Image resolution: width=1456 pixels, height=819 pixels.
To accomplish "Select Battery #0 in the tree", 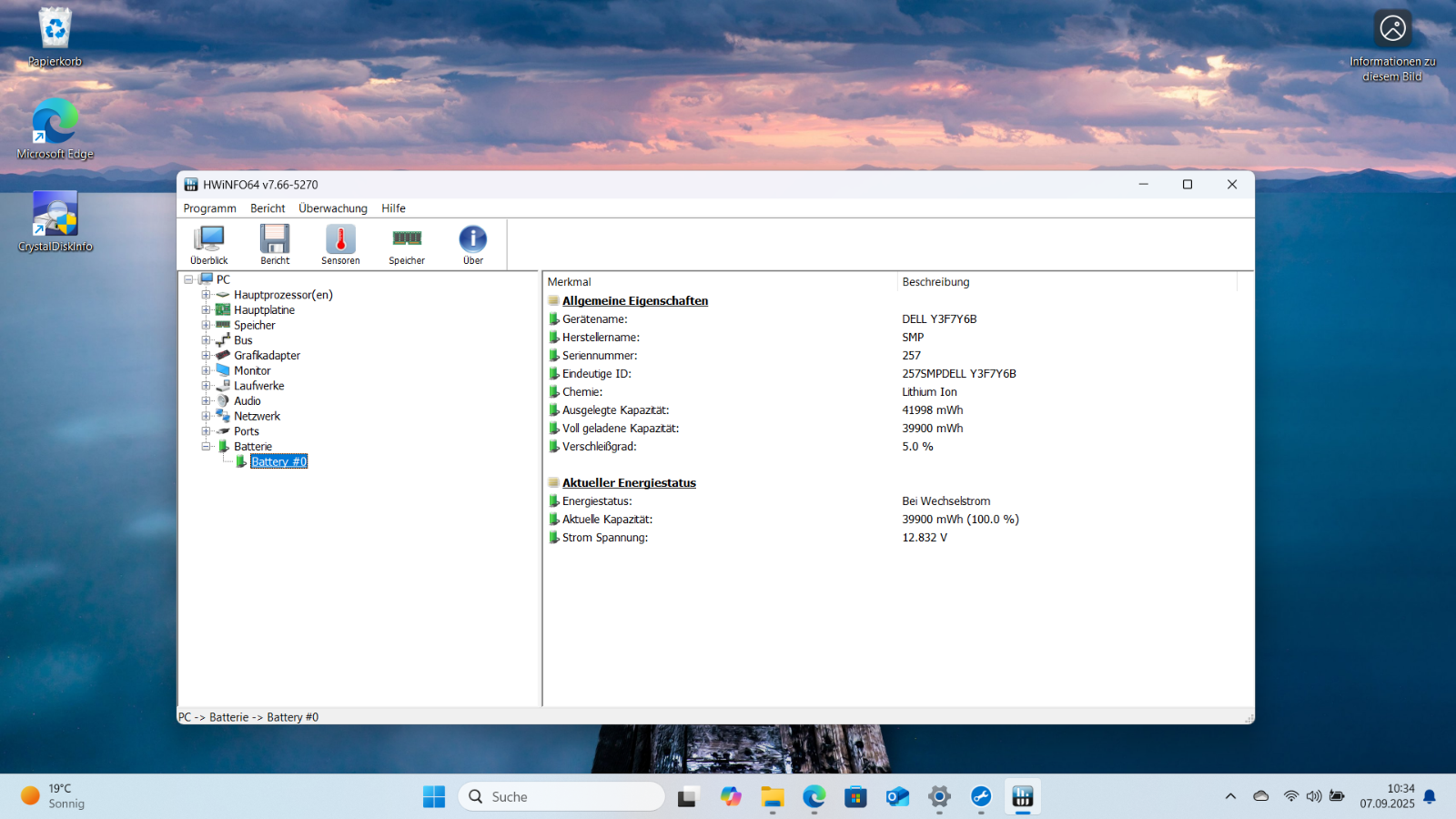I will pyautogui.click(x=278, y=462).
